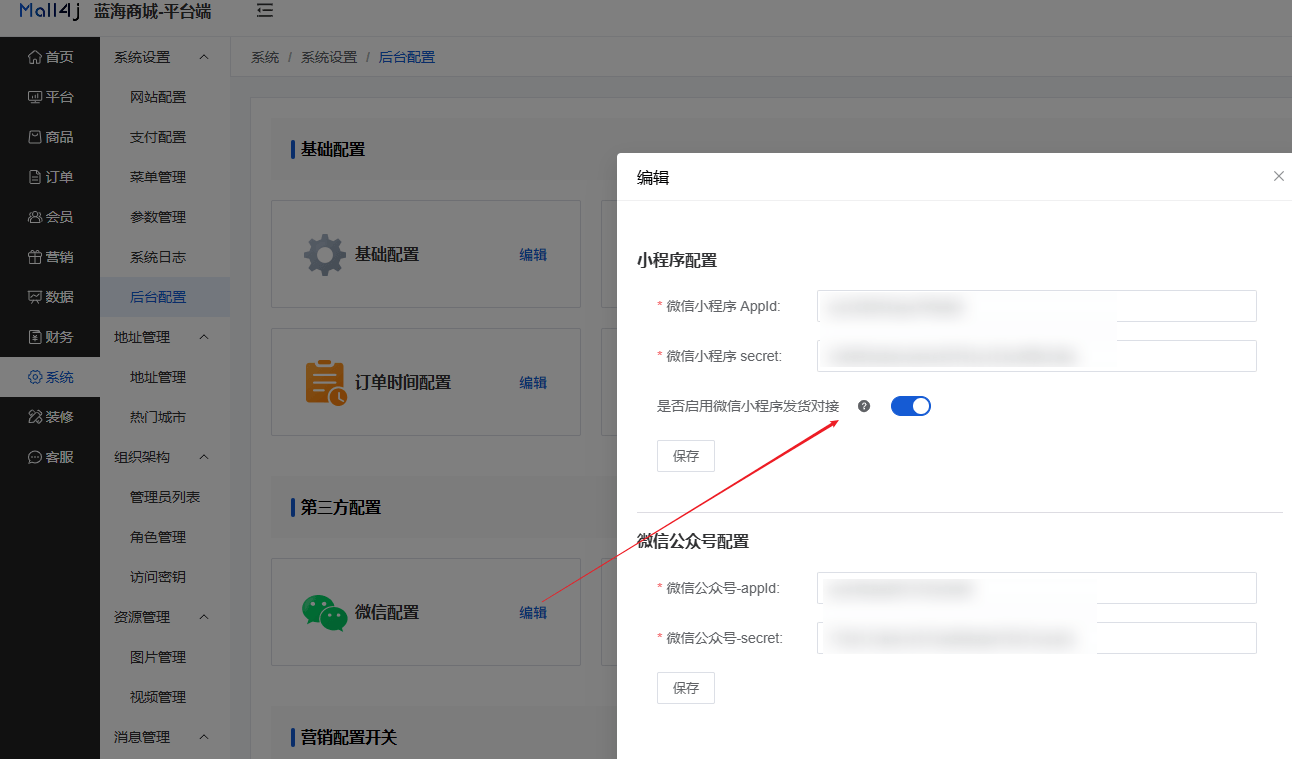Click the 客服 chat bubble icon
Image resolution: width=1292 pixels, height=759 pixels.
click(35, 457)
